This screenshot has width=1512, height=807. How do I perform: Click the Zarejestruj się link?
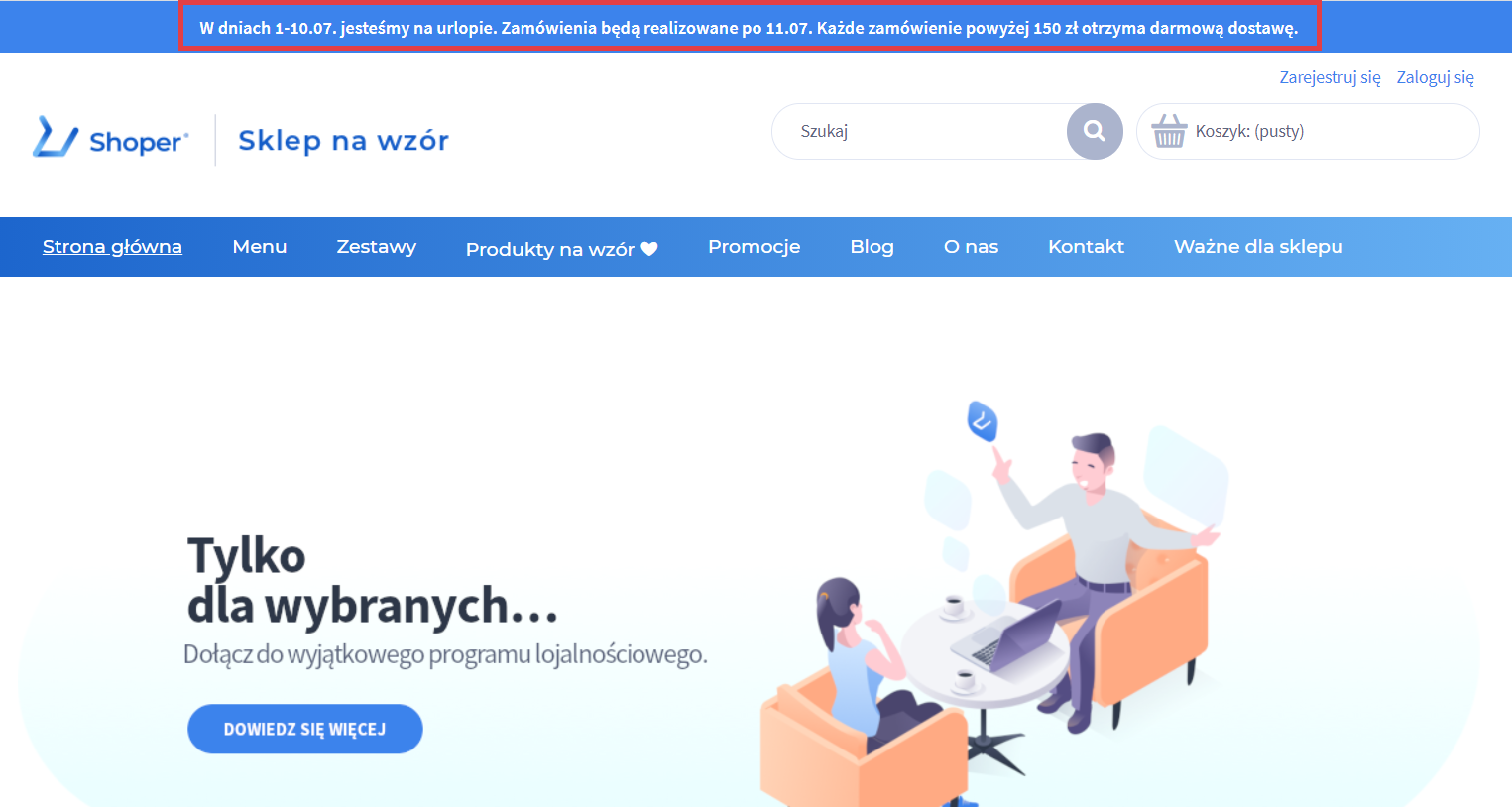point(1331,77)
